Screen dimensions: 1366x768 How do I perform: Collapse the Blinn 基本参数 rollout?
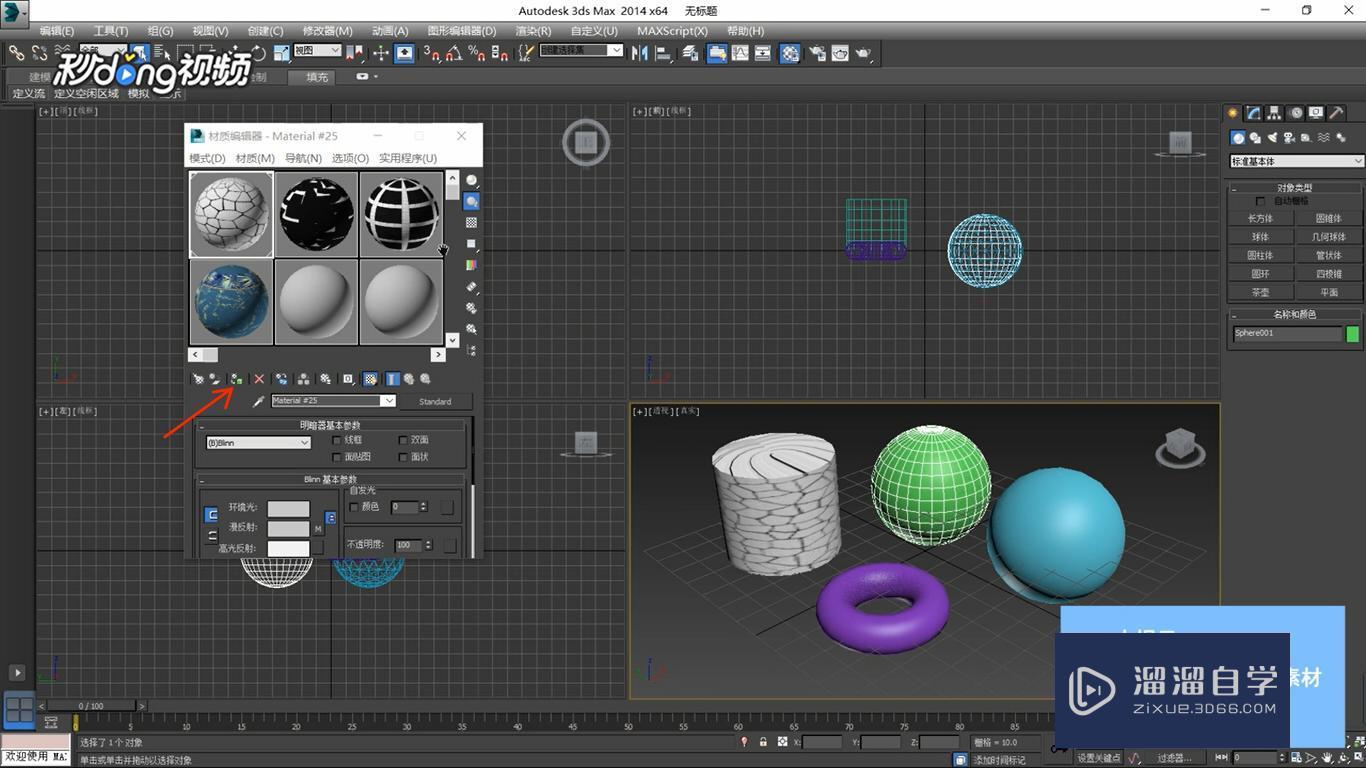[x=203, y=480]
